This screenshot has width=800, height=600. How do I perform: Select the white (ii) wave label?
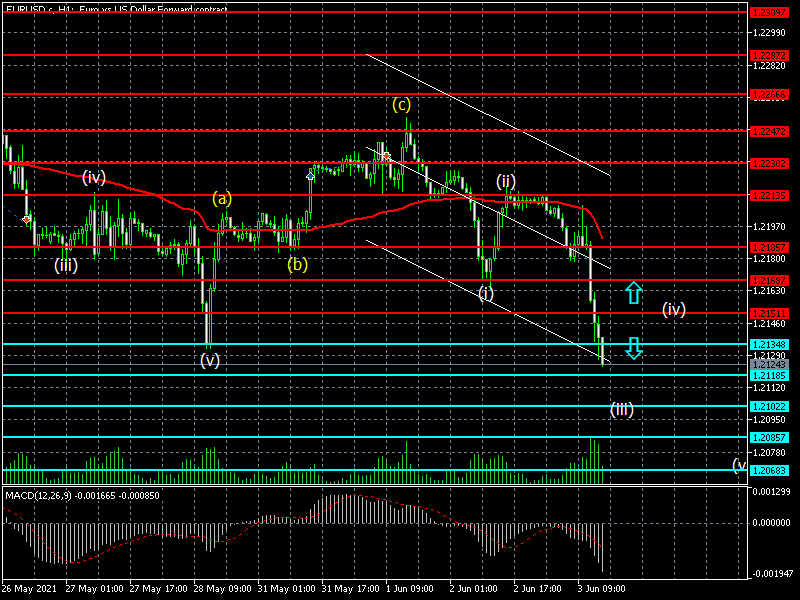tap(506, 181)
